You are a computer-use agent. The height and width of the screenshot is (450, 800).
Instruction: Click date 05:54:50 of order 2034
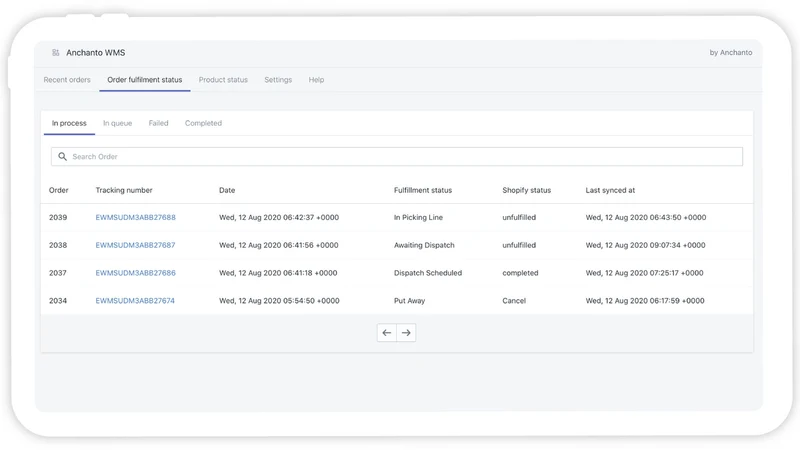279,301
